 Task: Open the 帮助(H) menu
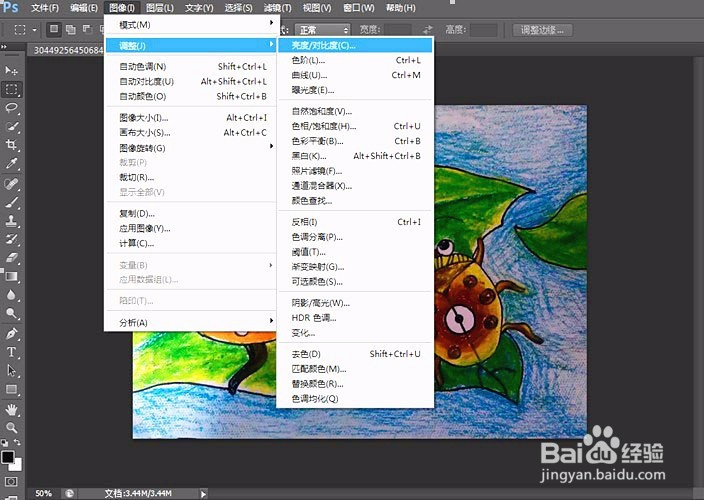400,8
